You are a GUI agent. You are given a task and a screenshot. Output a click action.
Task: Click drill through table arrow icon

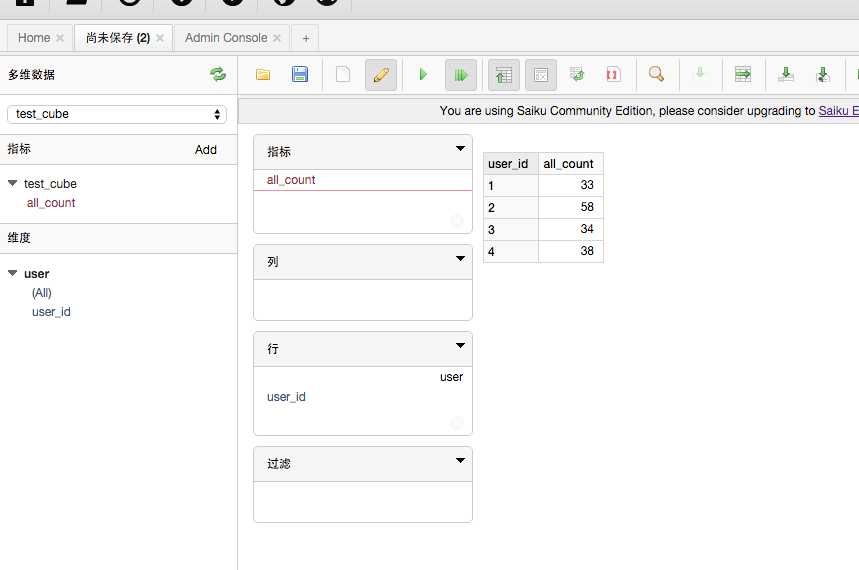click(743, 74)
